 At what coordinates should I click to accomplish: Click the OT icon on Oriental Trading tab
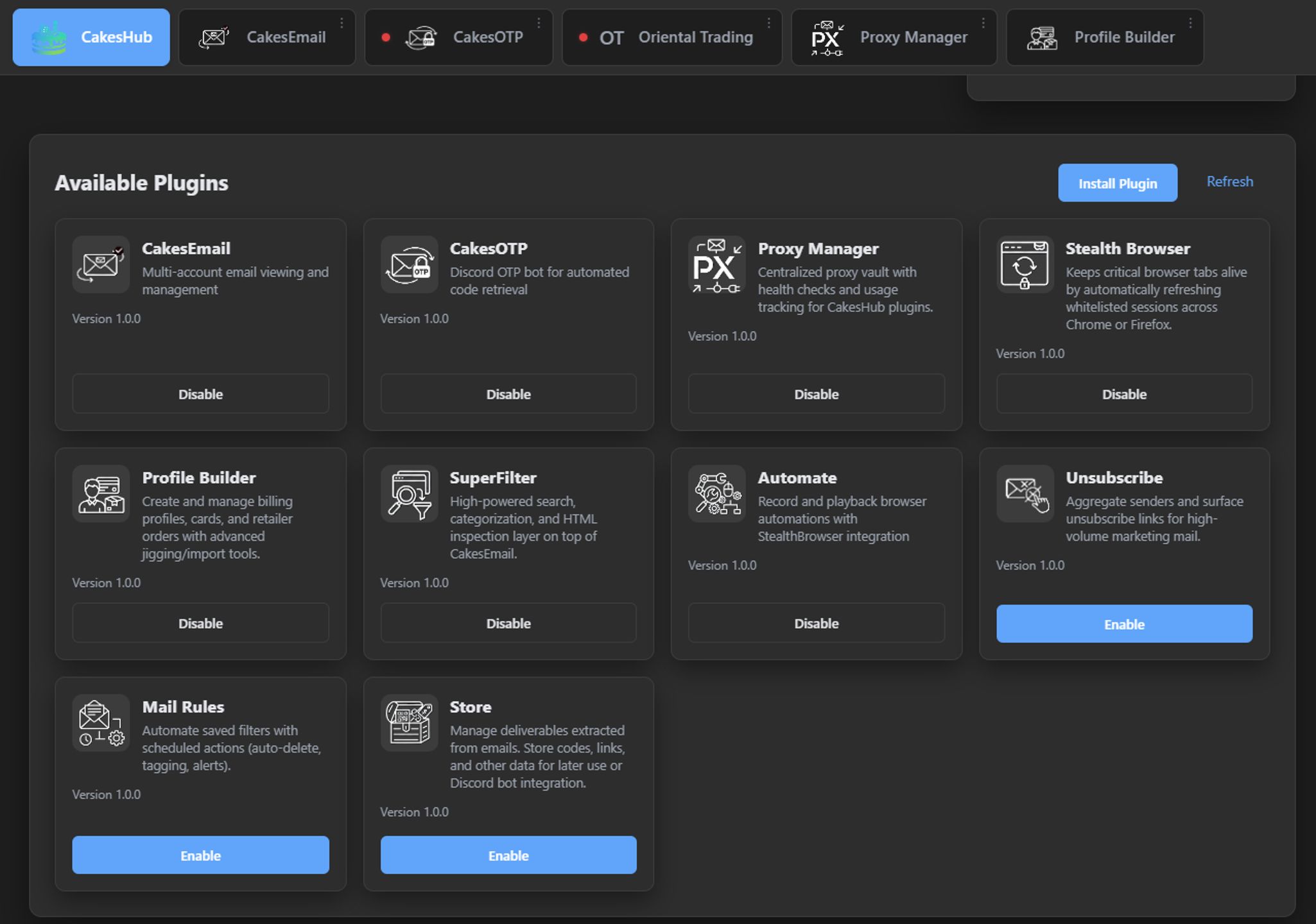611,38
